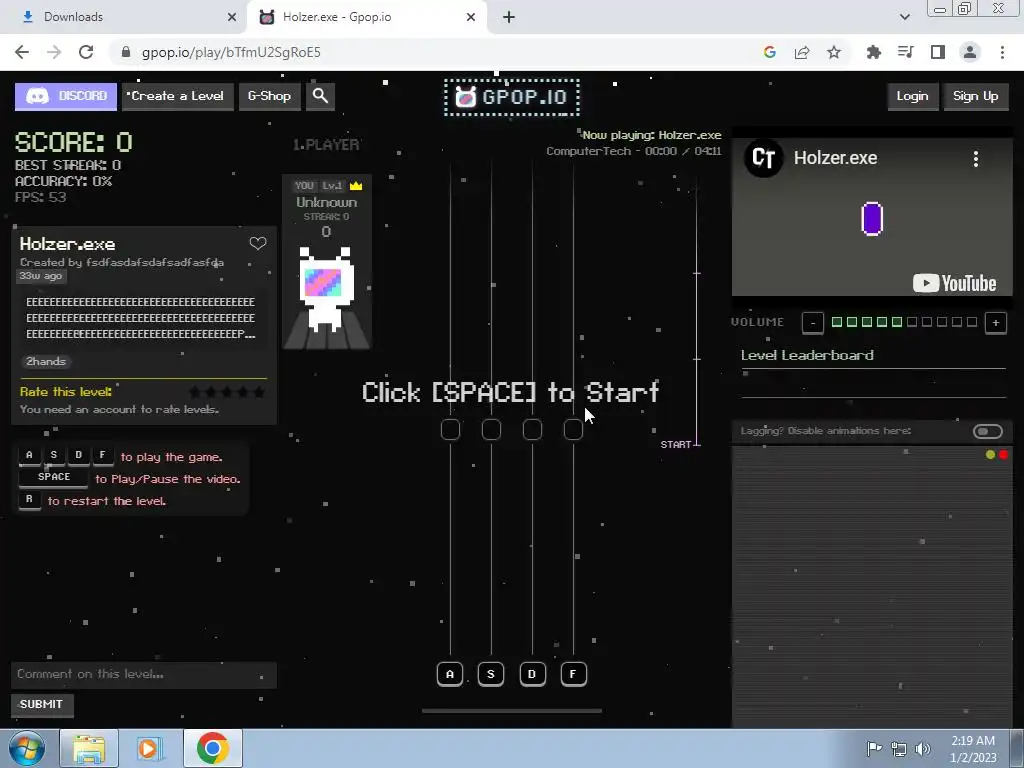The image size is (1024, 768).
Task: Click the SPACE key hint
Action: click(54, 477)
